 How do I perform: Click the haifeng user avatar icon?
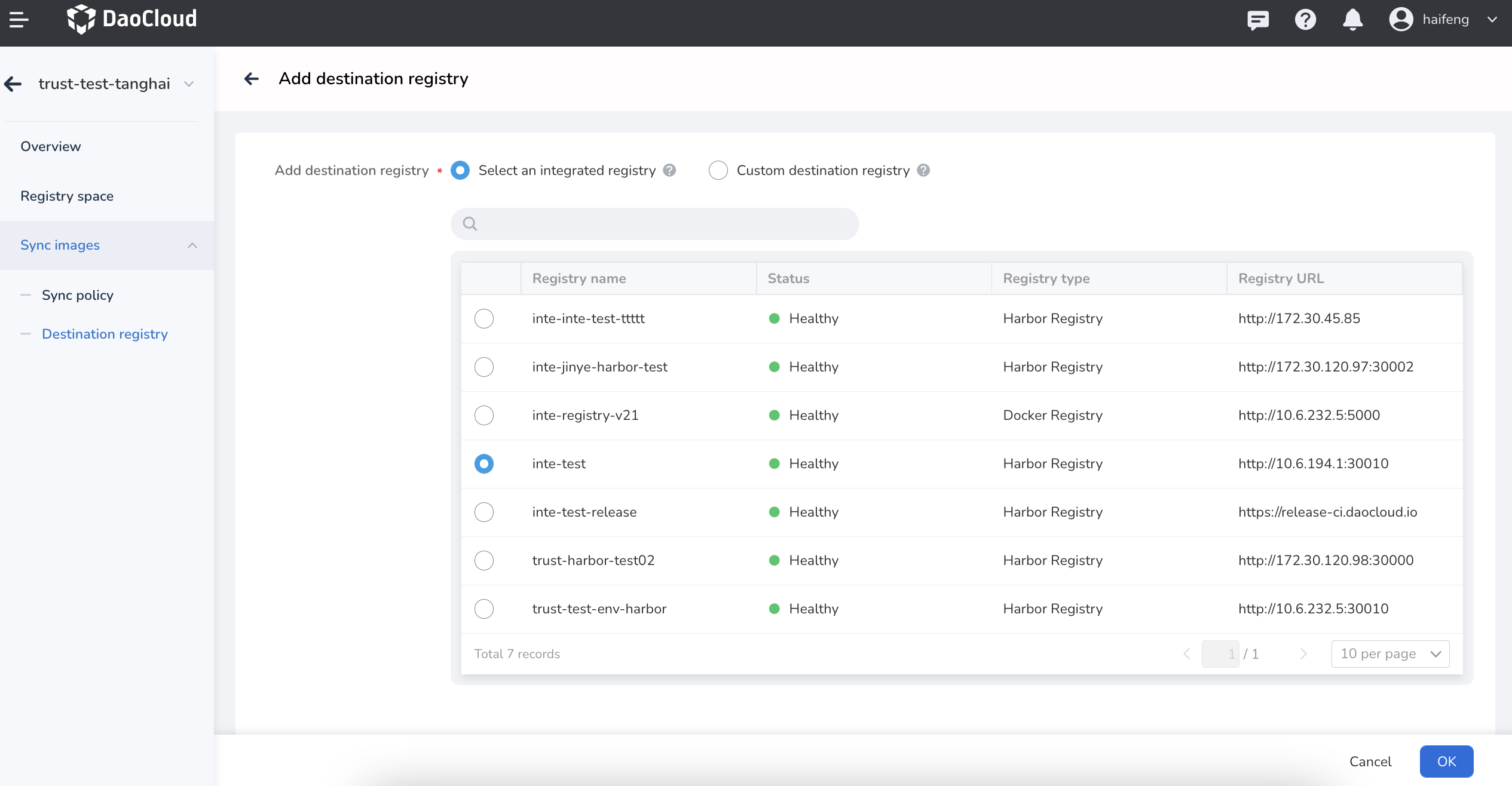[1401, 20]
